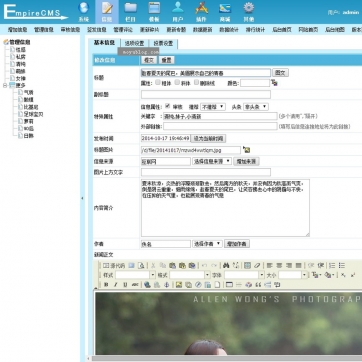Open the 用户 (User) top navigation icon
Screen dimensions: 362x362
[x=178, y=11]
